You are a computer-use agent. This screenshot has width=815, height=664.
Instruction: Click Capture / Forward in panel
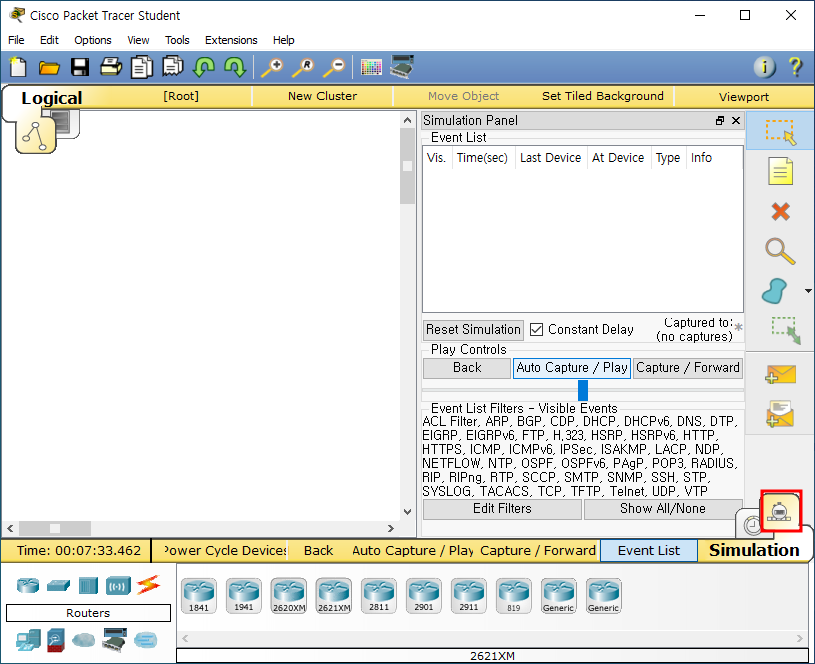point(688,368)
